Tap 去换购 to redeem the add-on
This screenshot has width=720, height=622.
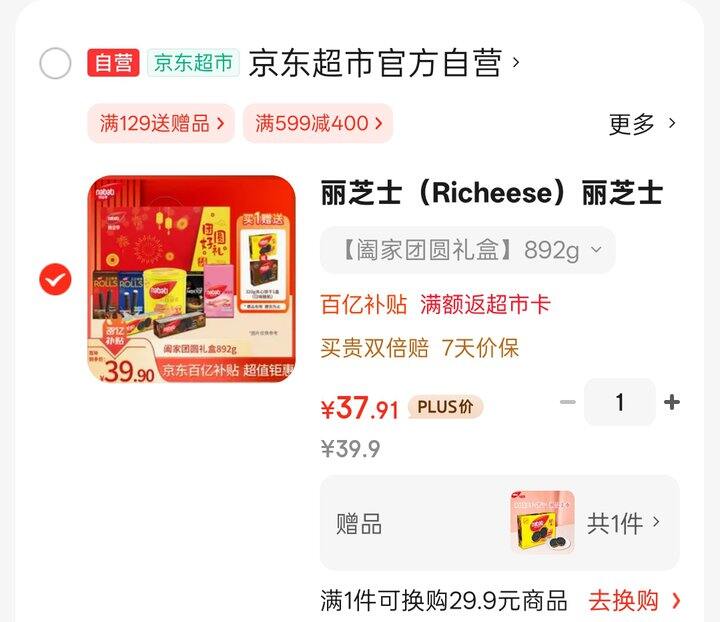coord(634,600)
